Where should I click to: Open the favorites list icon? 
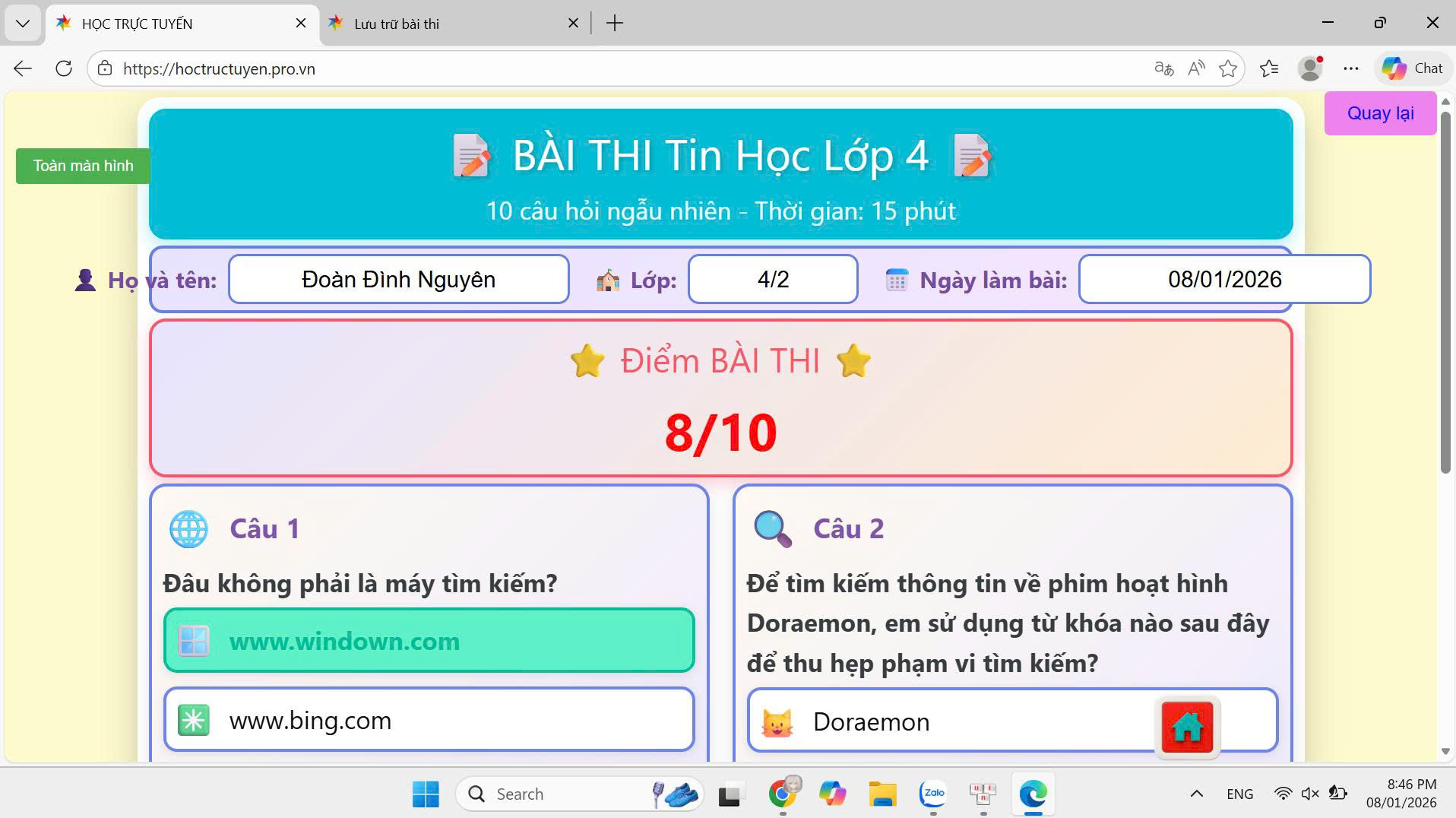1269,68
